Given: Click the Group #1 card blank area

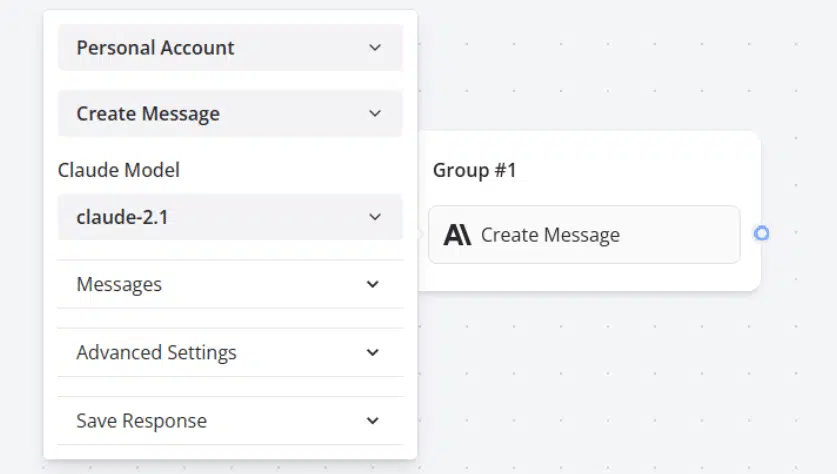Looking at the screenshot, I should [x=641, y=170].
